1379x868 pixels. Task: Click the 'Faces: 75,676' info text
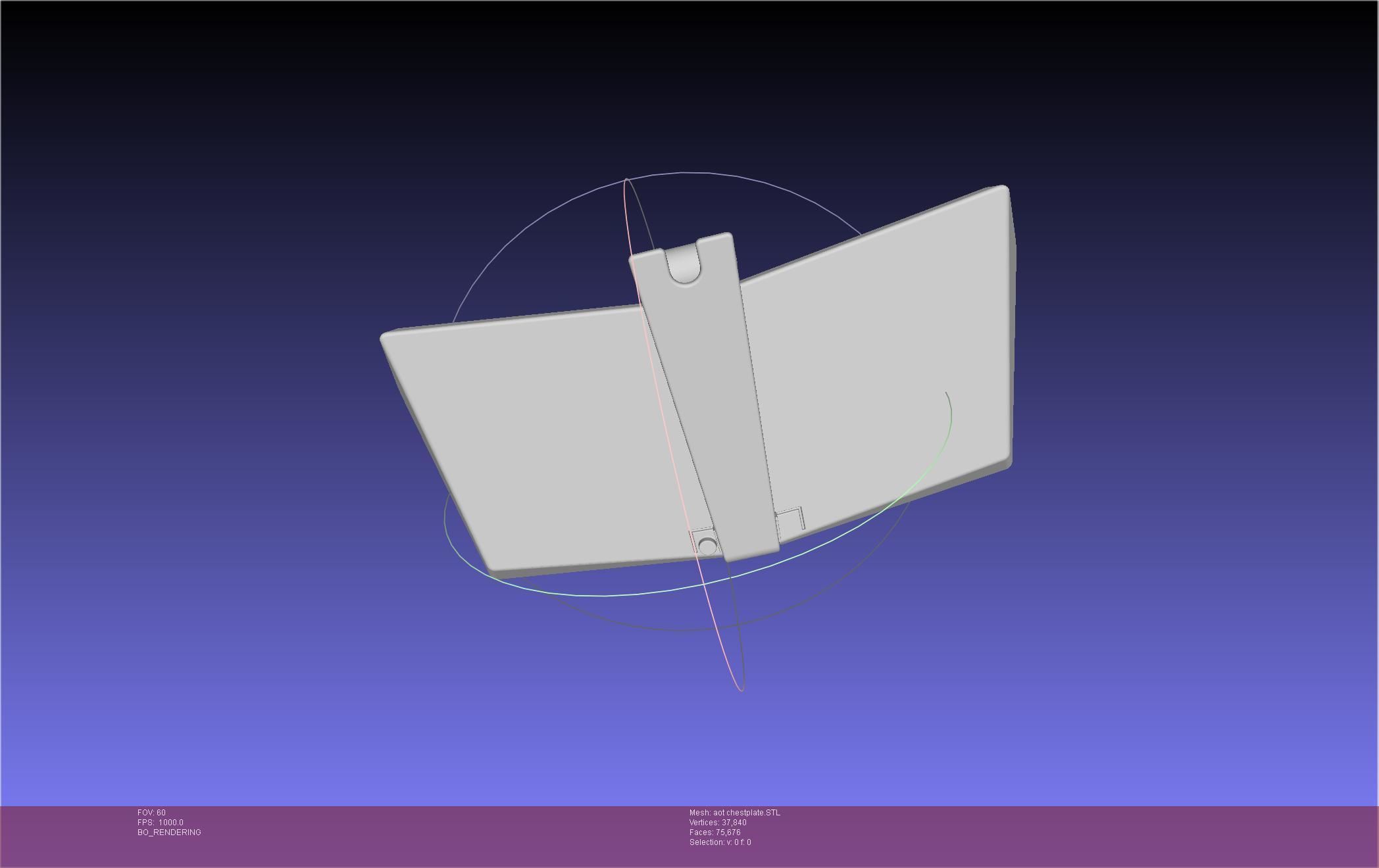[715, 832]
